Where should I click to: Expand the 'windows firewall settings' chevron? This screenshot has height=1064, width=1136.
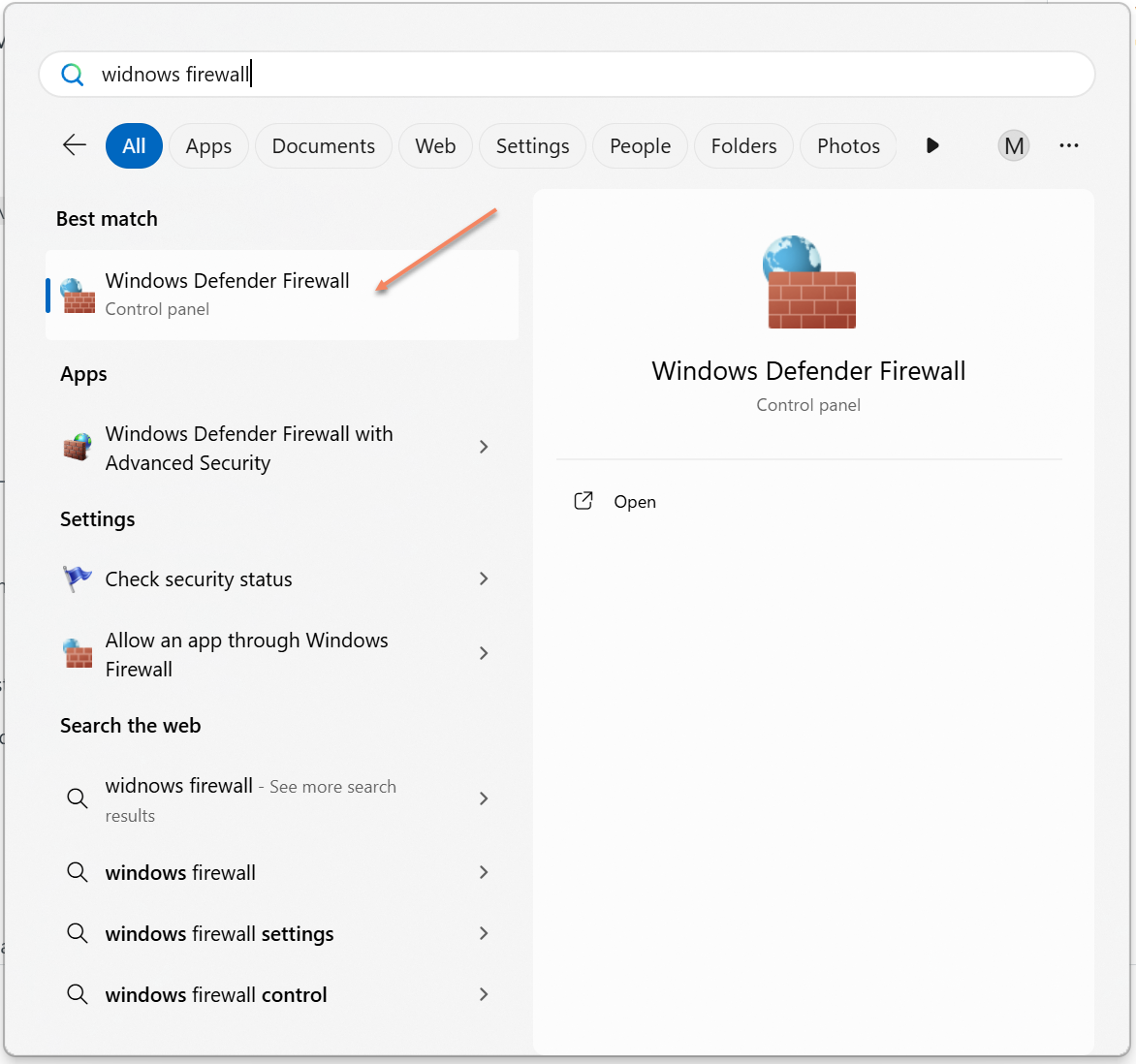484,933
